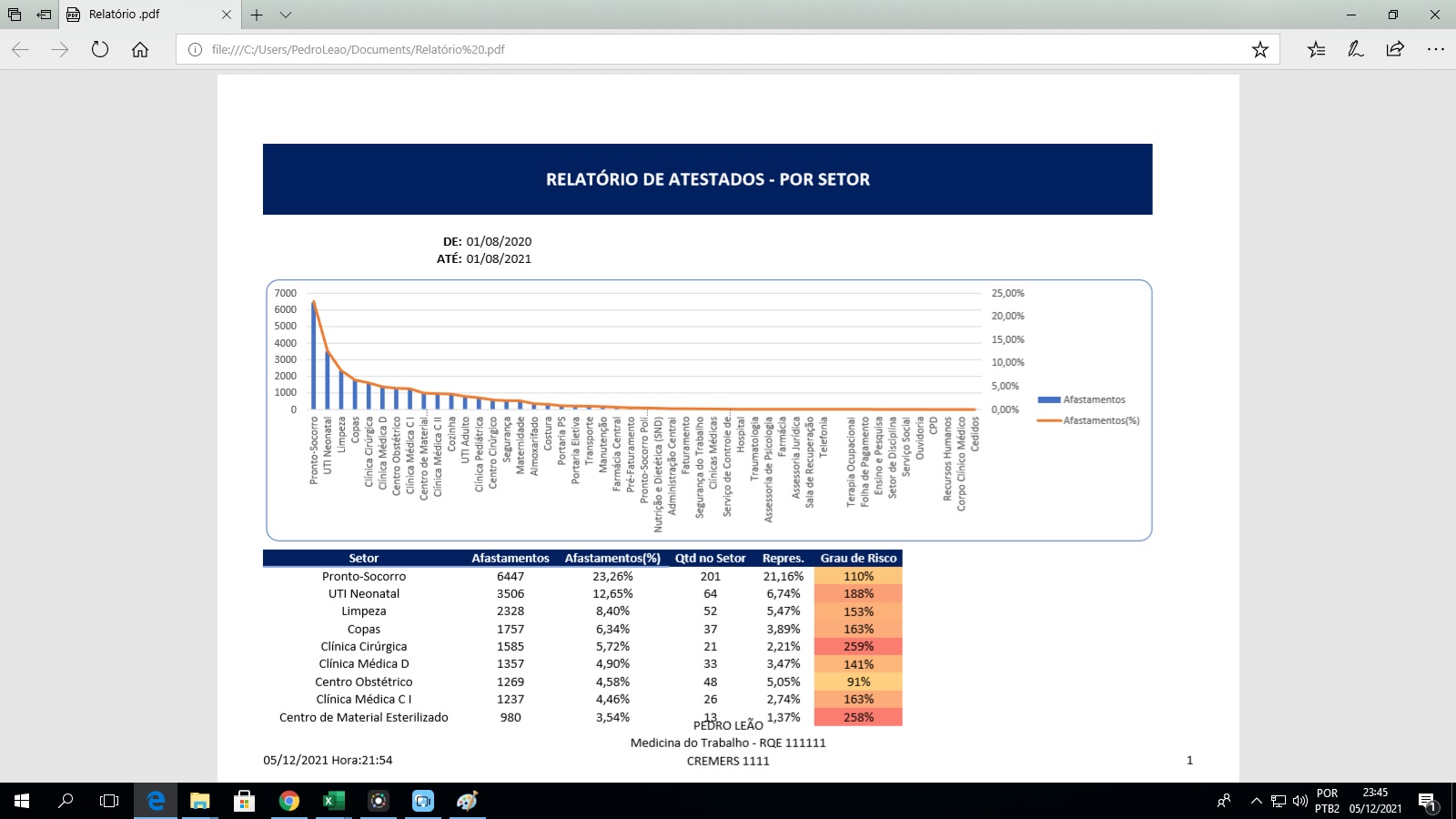Open the favorites hub
The image size is (1456, 819).
pyautogui.click(x=1316, y=49)
